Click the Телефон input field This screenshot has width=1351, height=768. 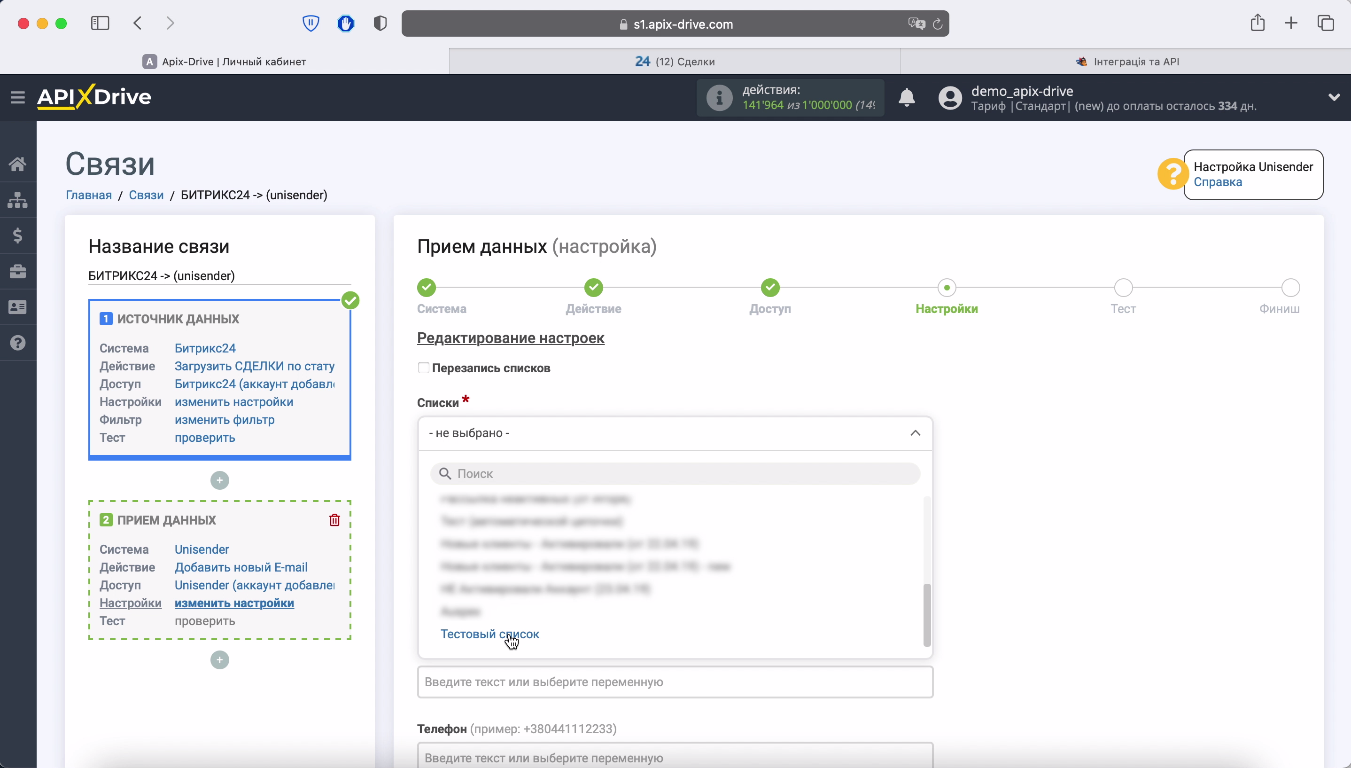pos(675,757)
